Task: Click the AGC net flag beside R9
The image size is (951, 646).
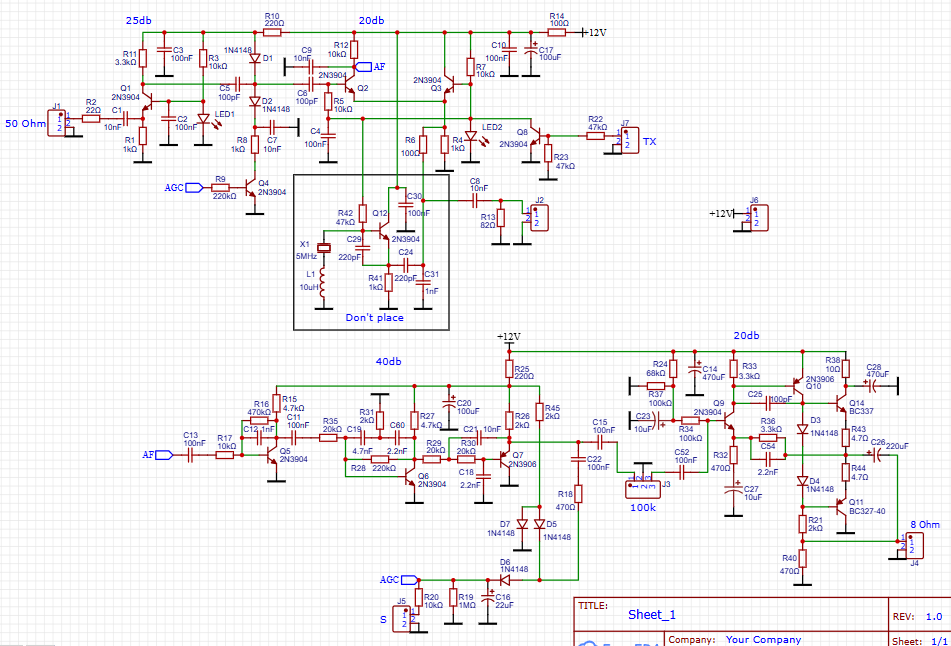Action: (175, 186)
